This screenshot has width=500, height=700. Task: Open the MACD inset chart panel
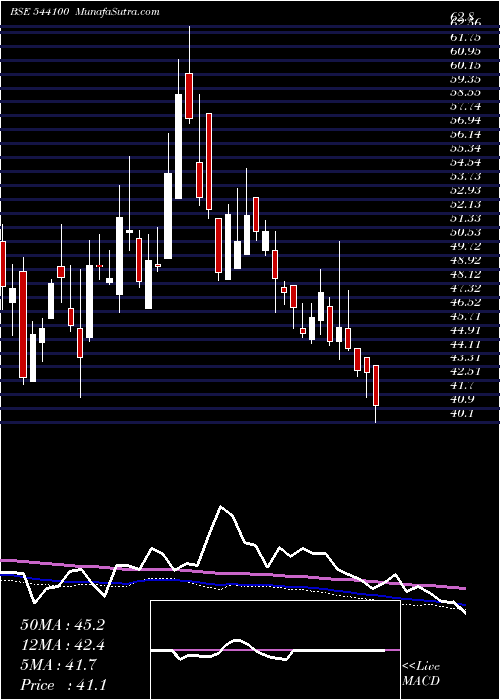click(x=275, y=650)
